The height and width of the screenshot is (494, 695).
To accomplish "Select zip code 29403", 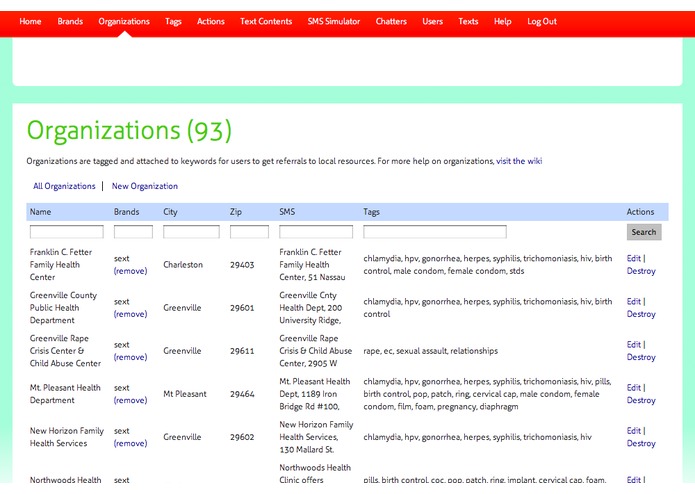I will (242, 265).
